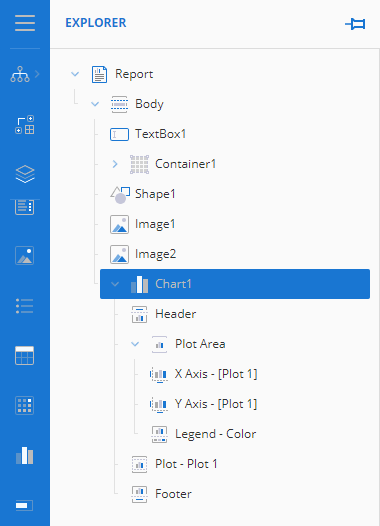Click the chart Header icon
380x526 pixels.
140,314
